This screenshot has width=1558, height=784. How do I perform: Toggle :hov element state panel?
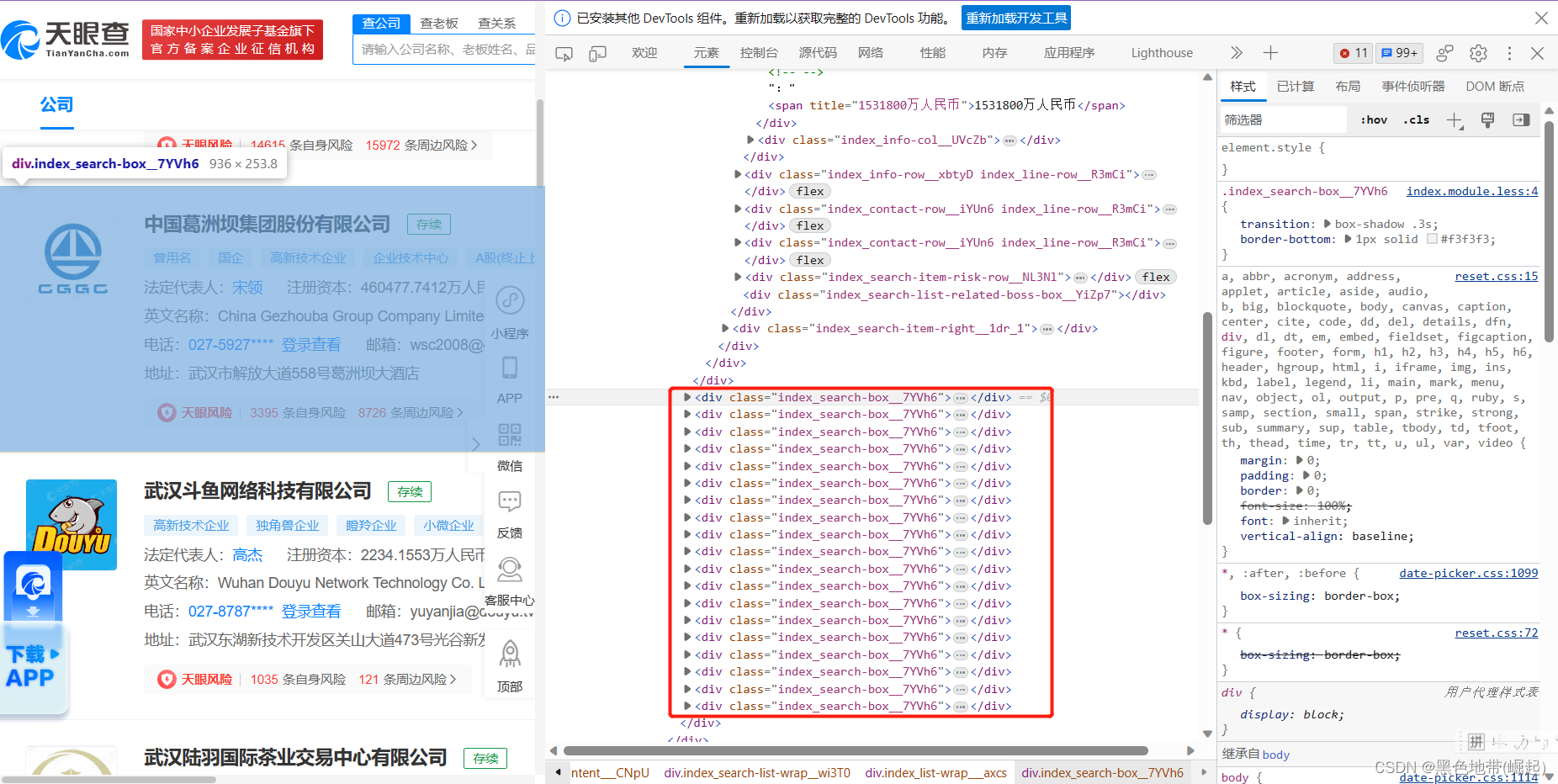[1374, 119]
